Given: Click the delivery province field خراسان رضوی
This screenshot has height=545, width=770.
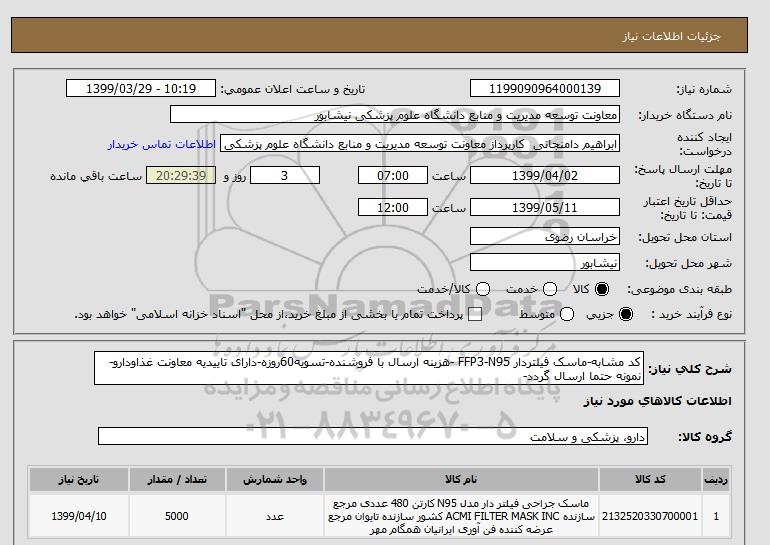Looking at the screenshot, I should point(545,237).
